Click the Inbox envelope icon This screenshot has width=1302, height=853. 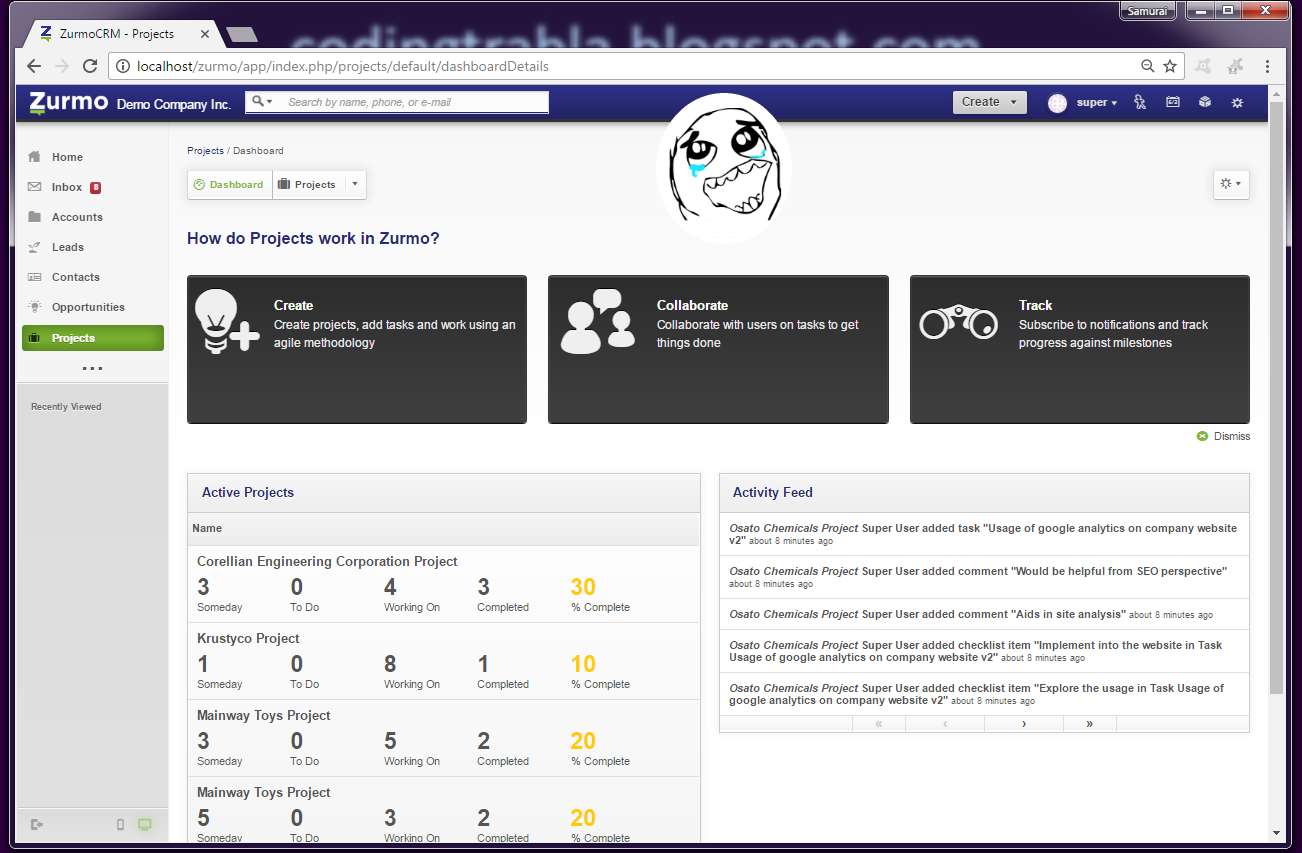(x=35, y=187)
